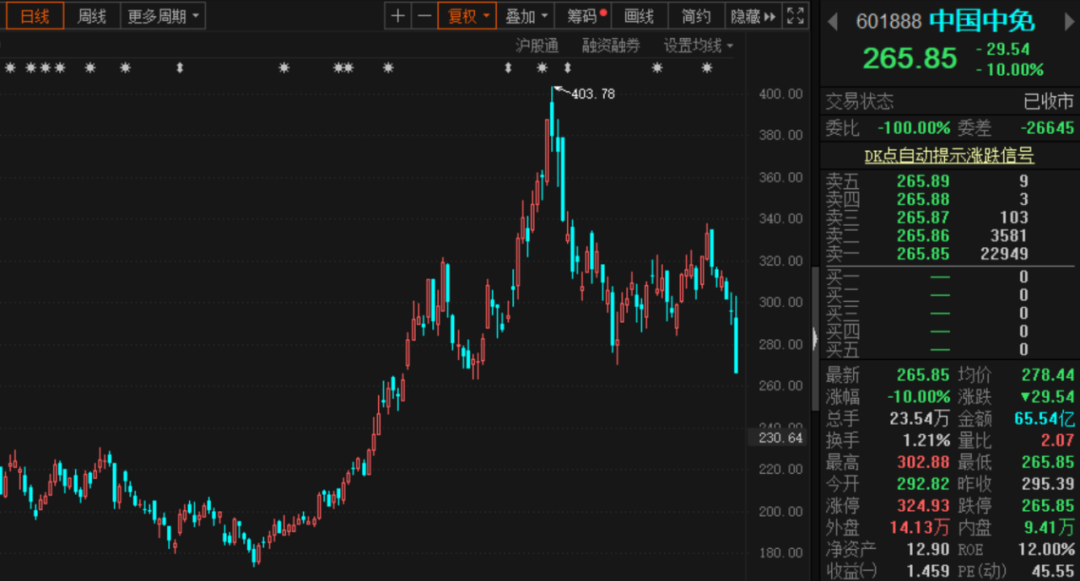
Task: Go to next stock with right arrow
Action: [1068, 20]
